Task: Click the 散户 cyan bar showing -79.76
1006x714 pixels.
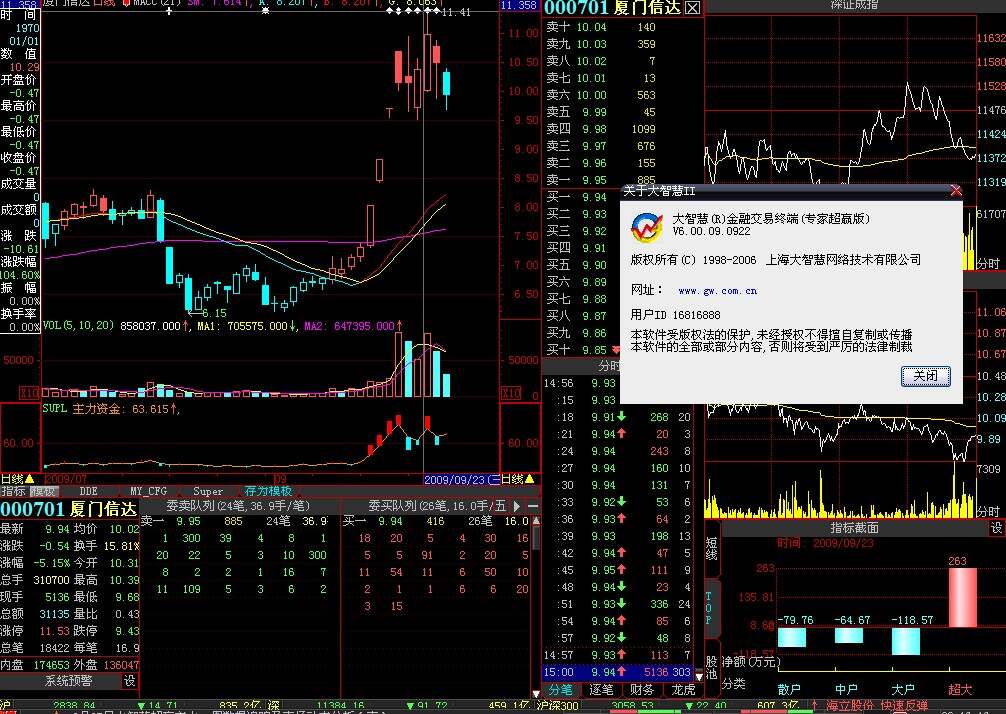Action: [792, 637]
